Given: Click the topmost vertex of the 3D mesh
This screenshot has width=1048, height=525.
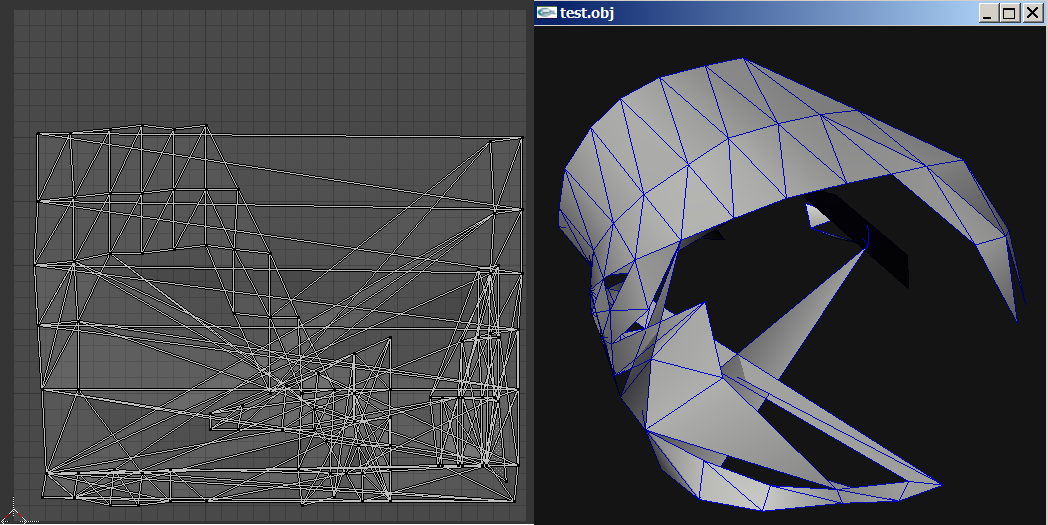Looking at the screenshot, I should coord(743,59).
